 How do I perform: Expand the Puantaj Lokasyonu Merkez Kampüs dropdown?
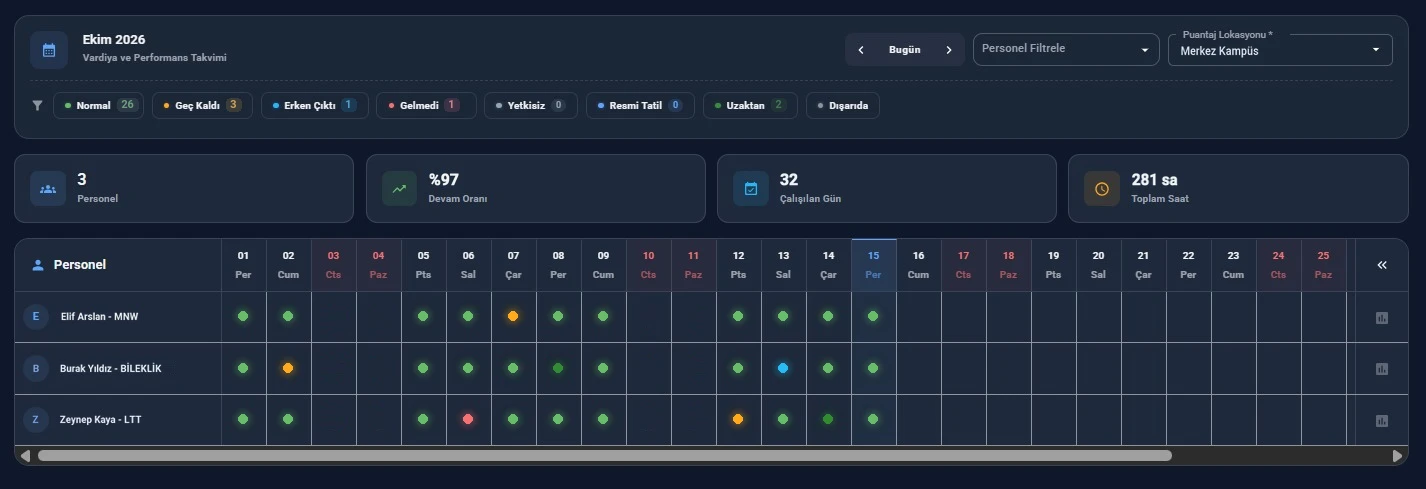[x=1280, y=50]
